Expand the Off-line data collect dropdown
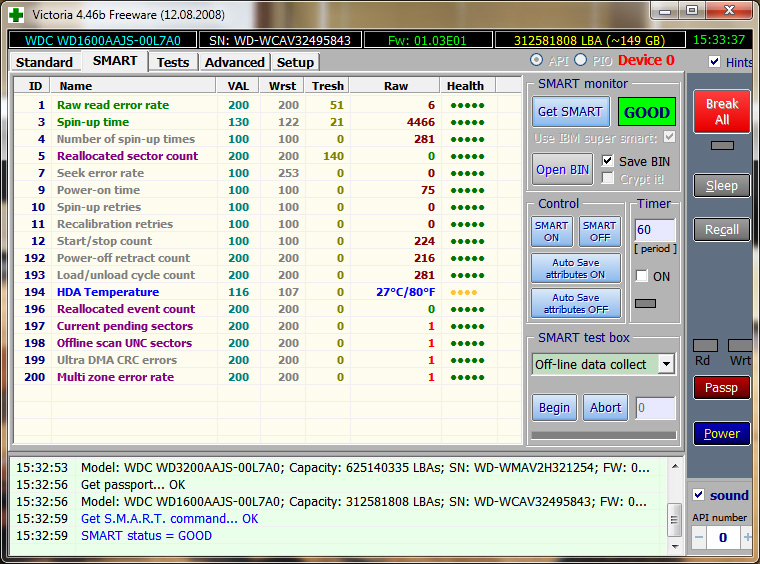Image resolution: width=760 pixels, height=564 pixels. pos(666,364)
